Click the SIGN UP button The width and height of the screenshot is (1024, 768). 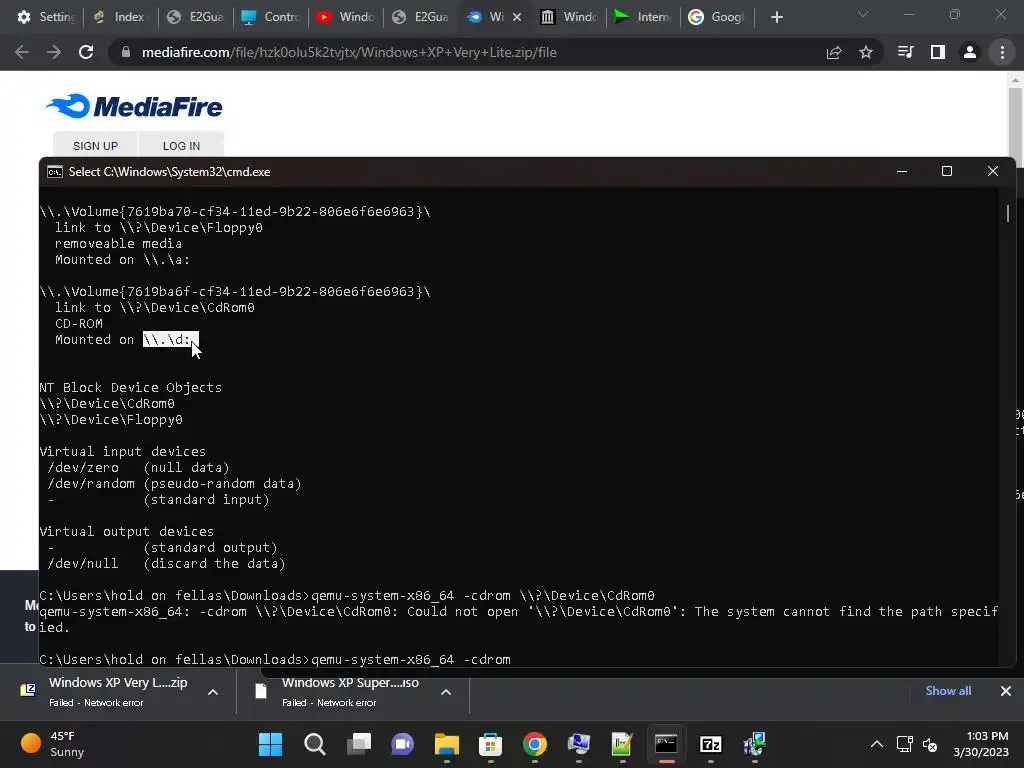tap(95, 146)
